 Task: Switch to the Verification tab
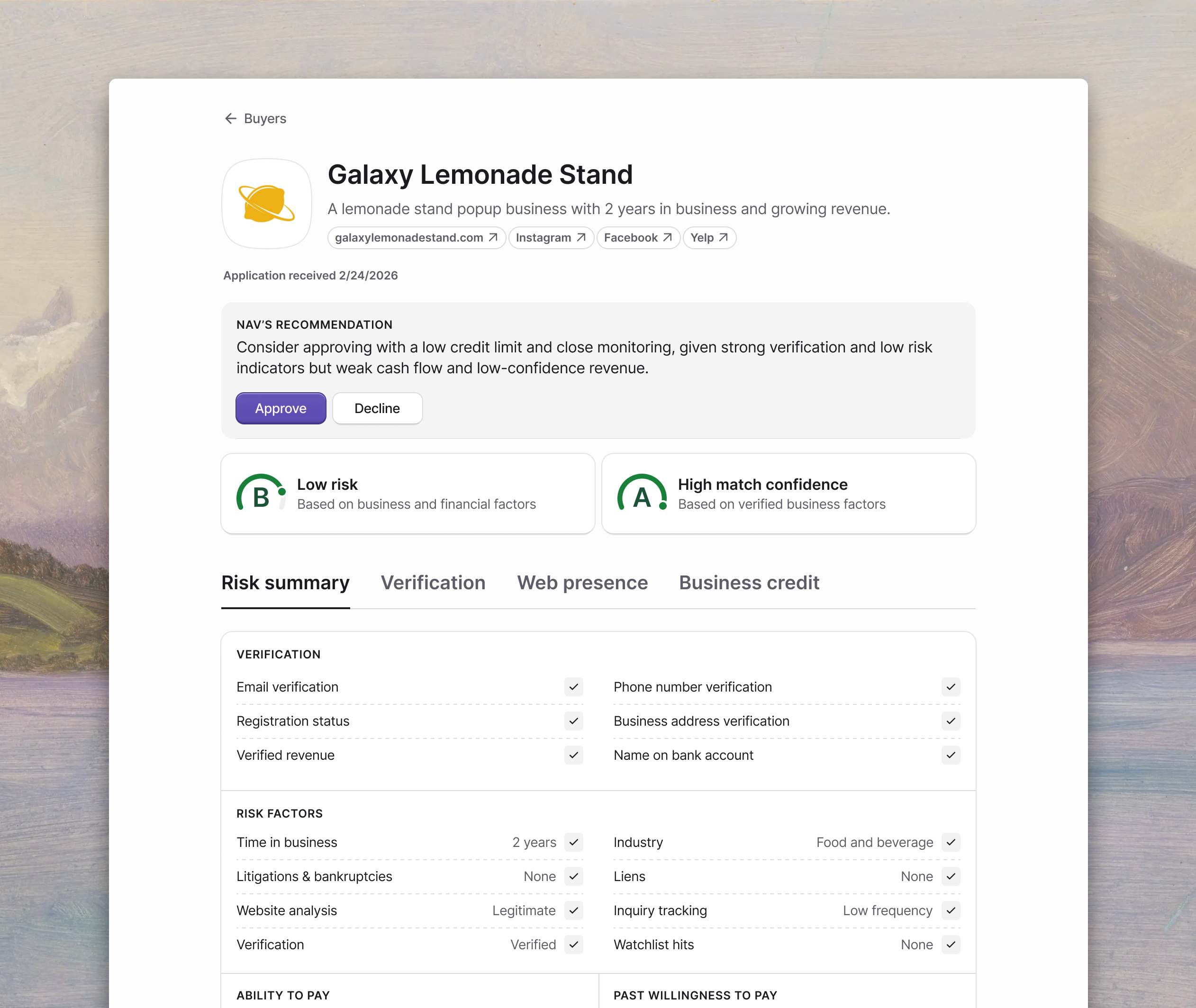pos(433,583)
